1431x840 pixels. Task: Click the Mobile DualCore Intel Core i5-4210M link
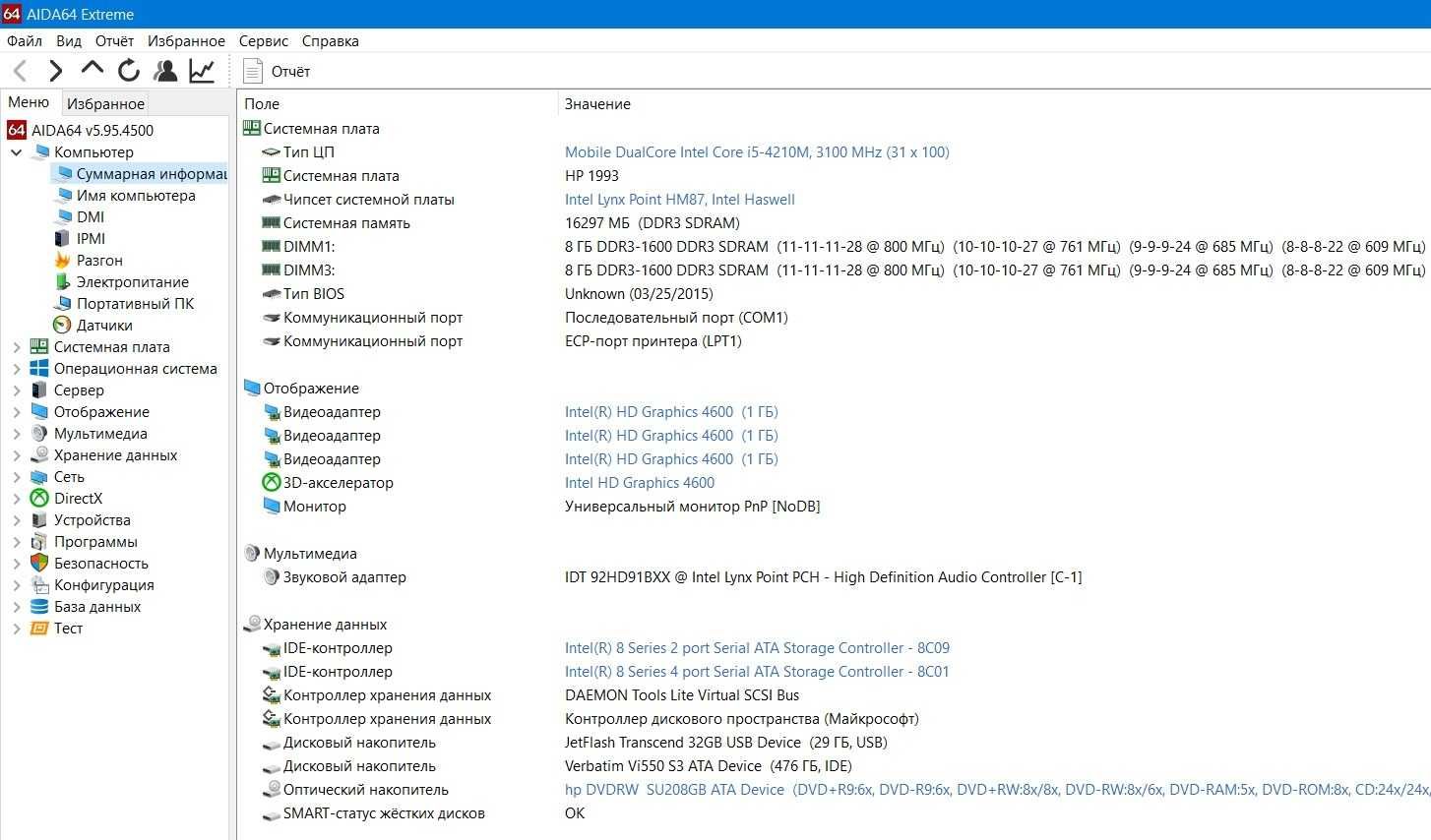pyautogui.click(x=757, y=152)
